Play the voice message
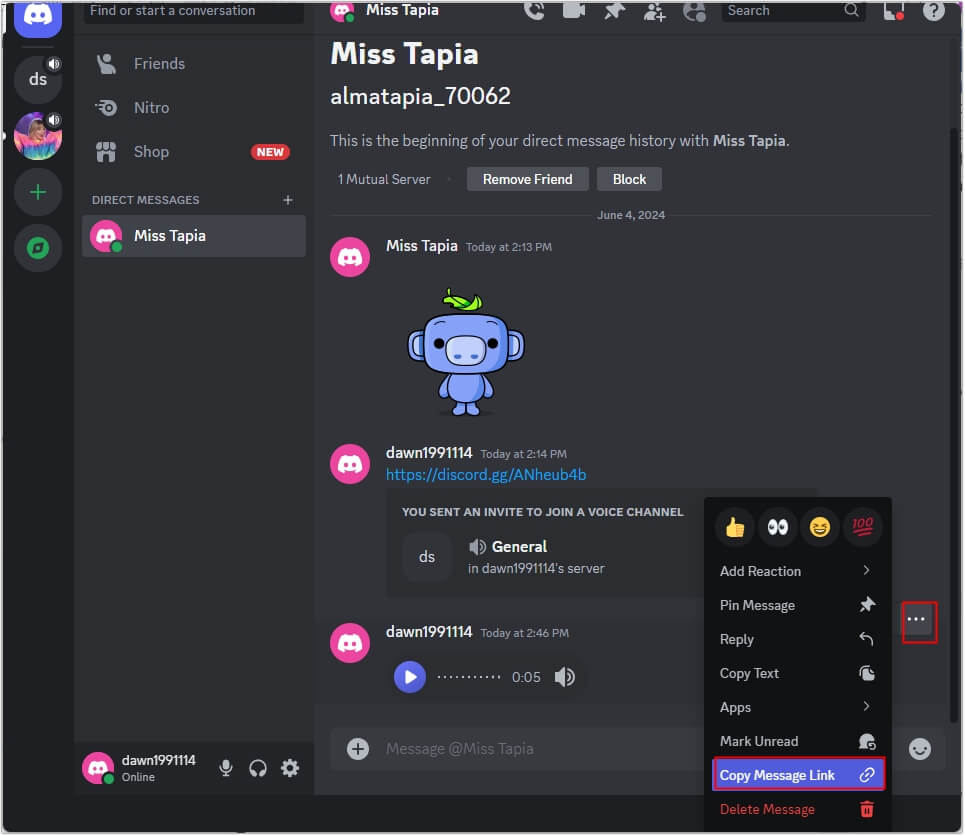The image size is (965, 836). [409, 676]
